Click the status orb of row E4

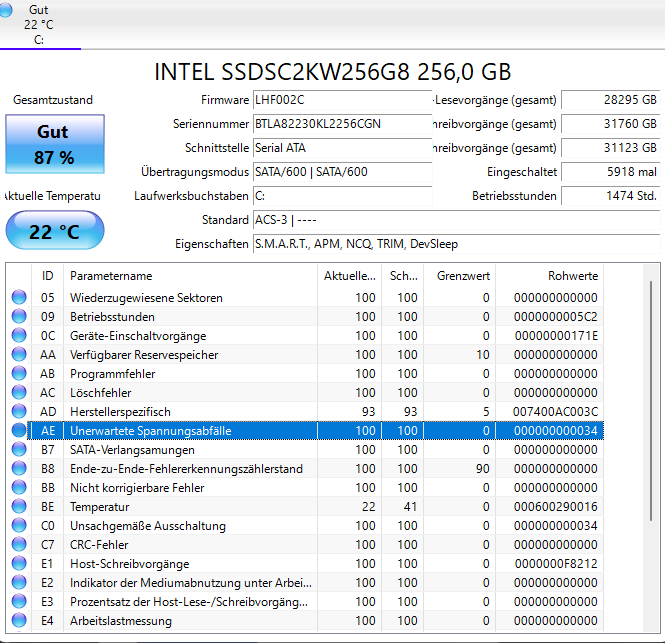pos(19,621)
